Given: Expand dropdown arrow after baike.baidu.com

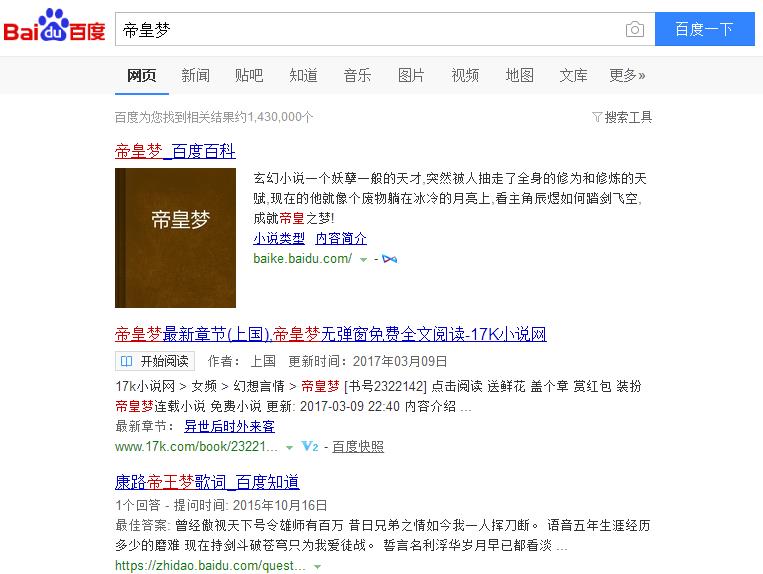Looking at the screenshot, I should click(x=363, y=260).
